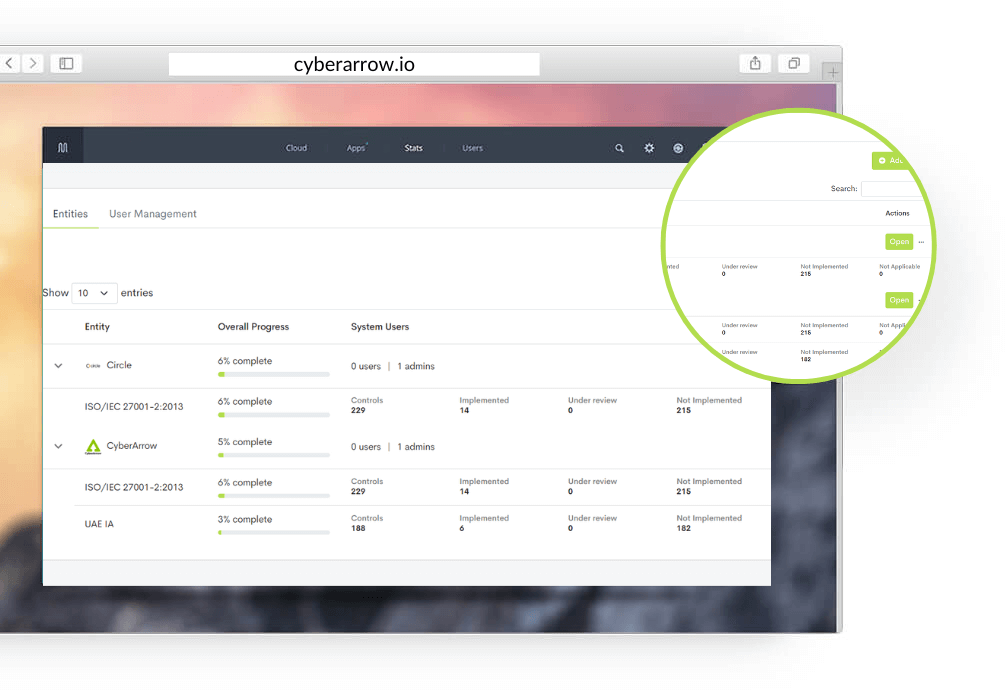Viewport: 1006px width, 691px height.
Task: Collapse the Circle entity row chevron
Action: click(x=58, y=366)
